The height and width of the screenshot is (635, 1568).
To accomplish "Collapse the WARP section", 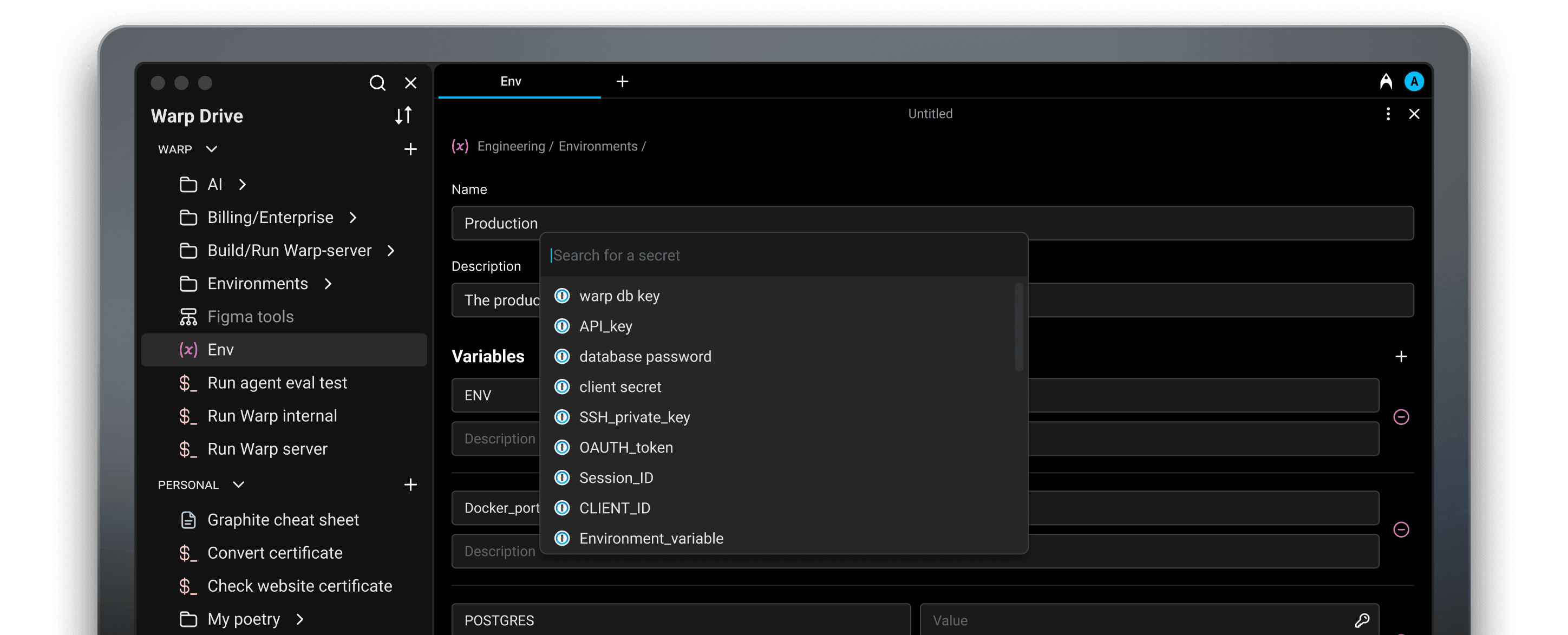I will [211, 149].
